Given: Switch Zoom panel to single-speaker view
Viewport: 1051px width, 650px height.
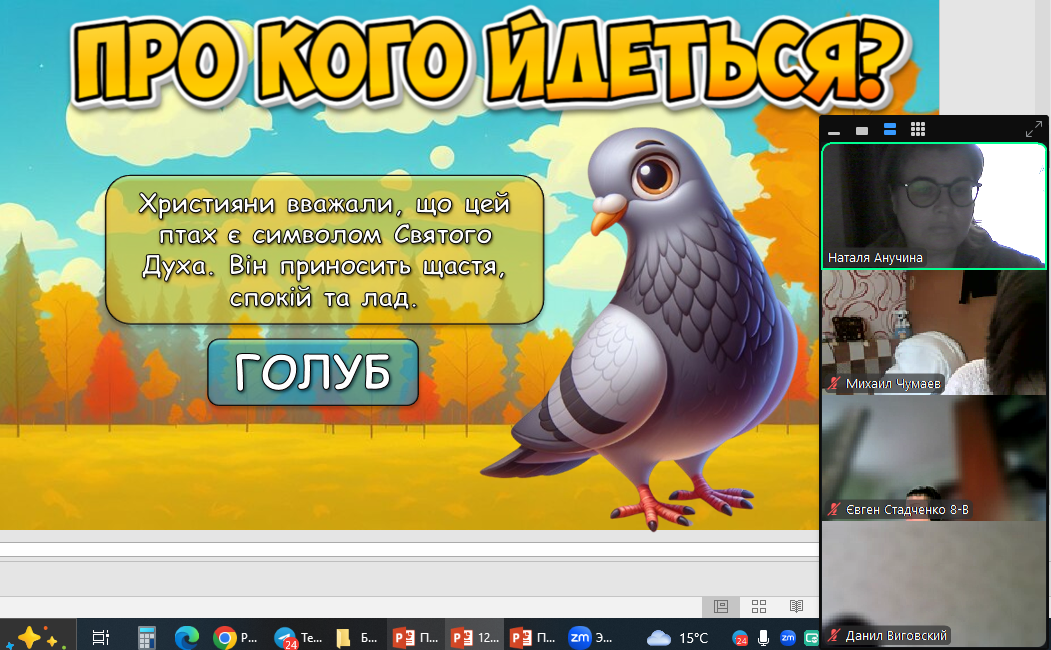Looking at the screenshot, I should (x=862, y=131).
